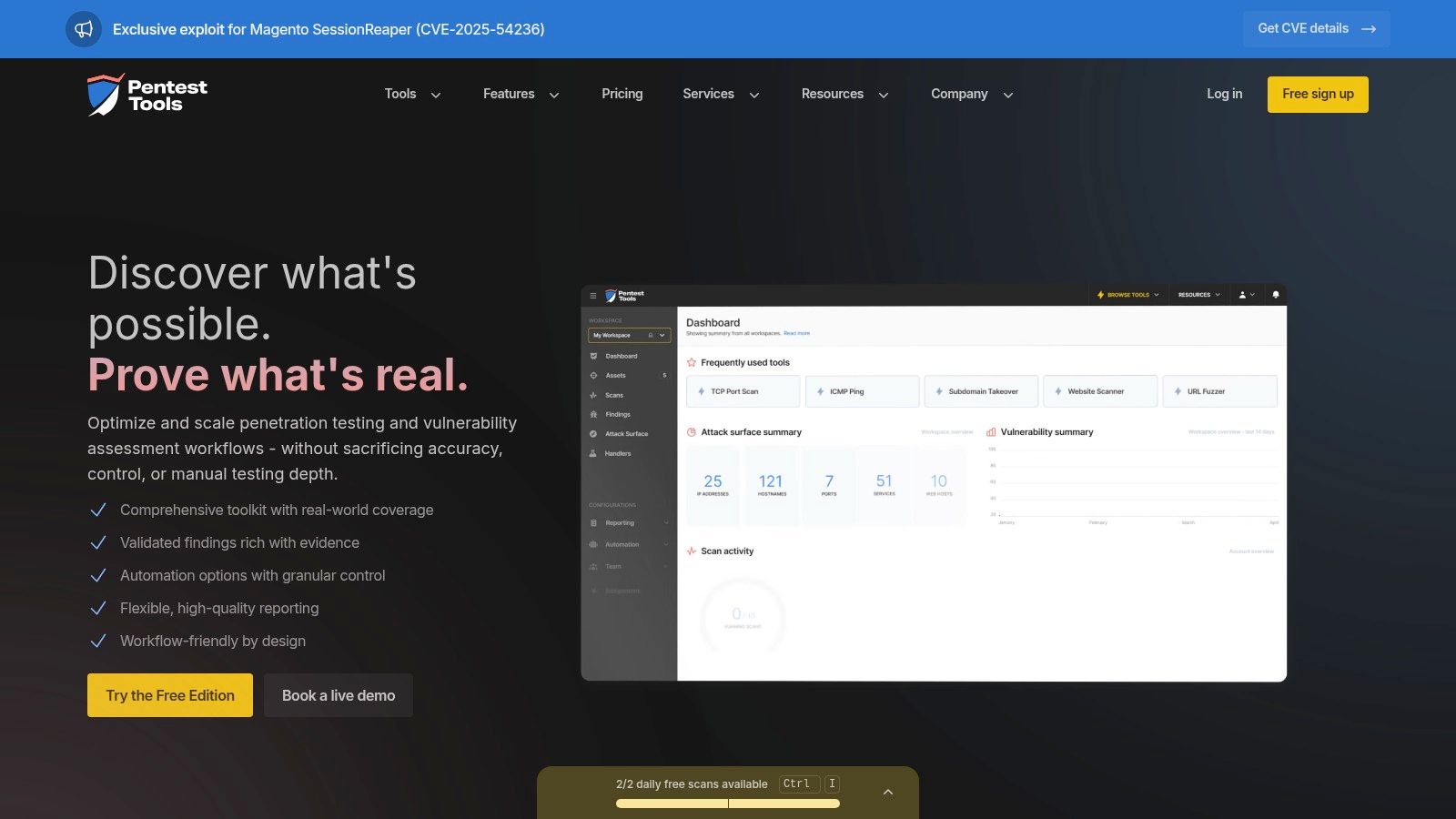The height and width of the screenshot is (819, 1456).
Task: Open the user account icon in the top bar
Action: point(1241,295)
